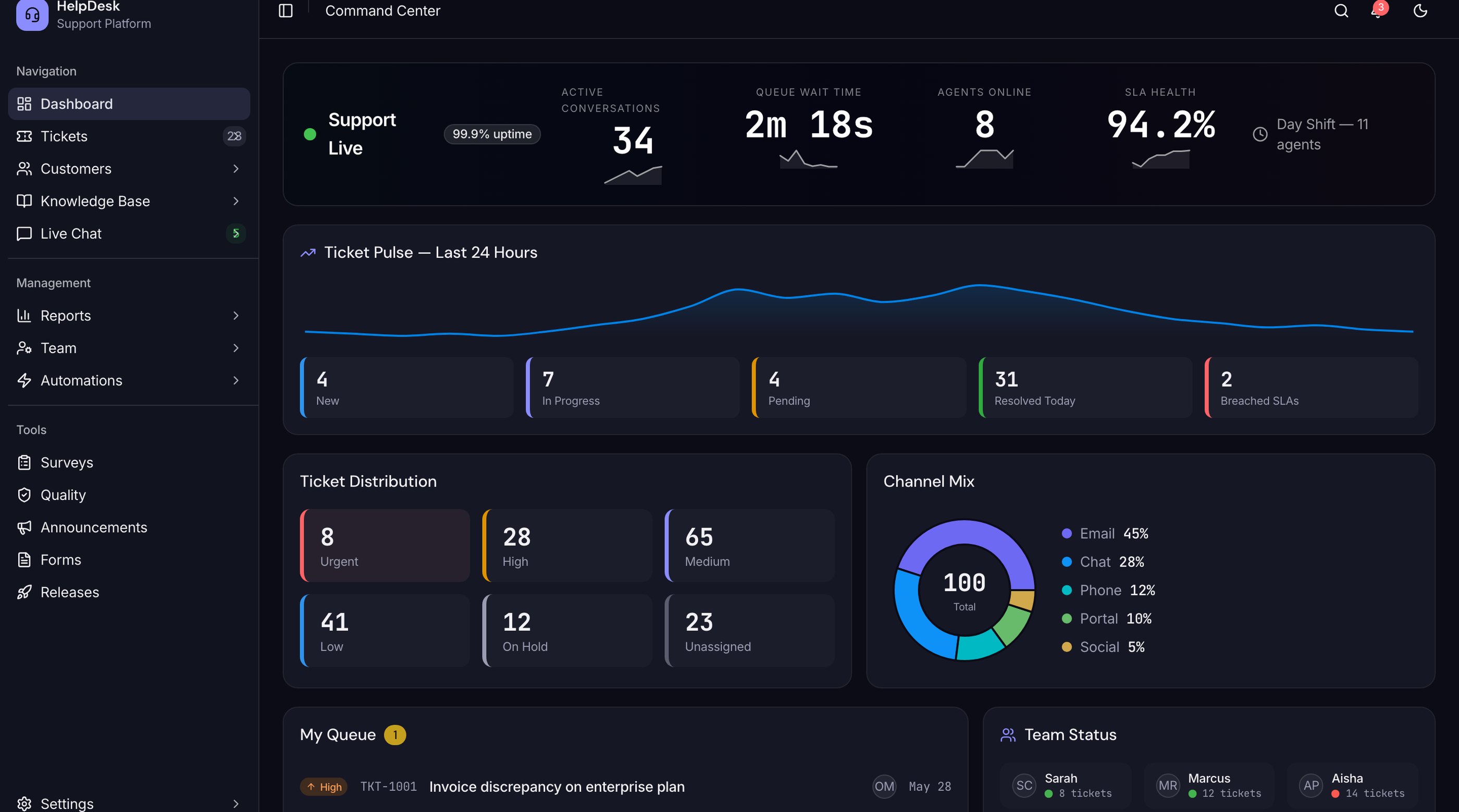Screen dimensions: 1459x812
Task: Expand the Reports submenu chevron
Action: (236, 316)
